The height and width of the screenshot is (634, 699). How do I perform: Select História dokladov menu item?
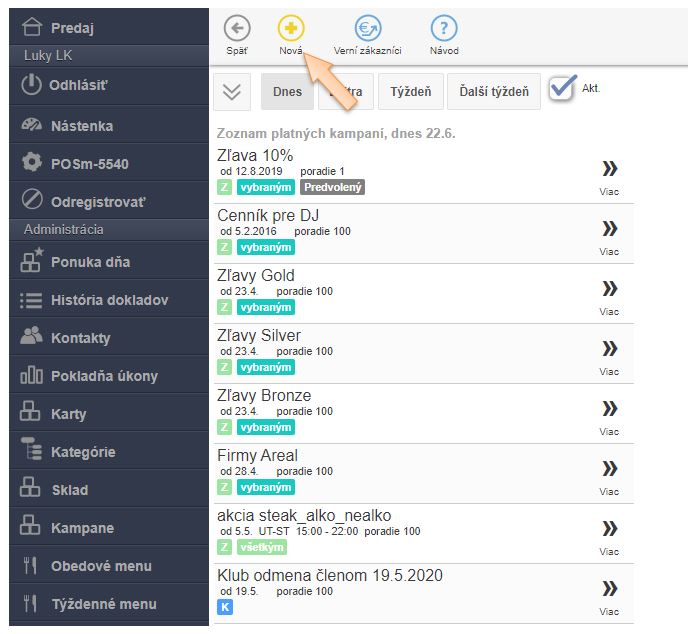tap(108, 300)
